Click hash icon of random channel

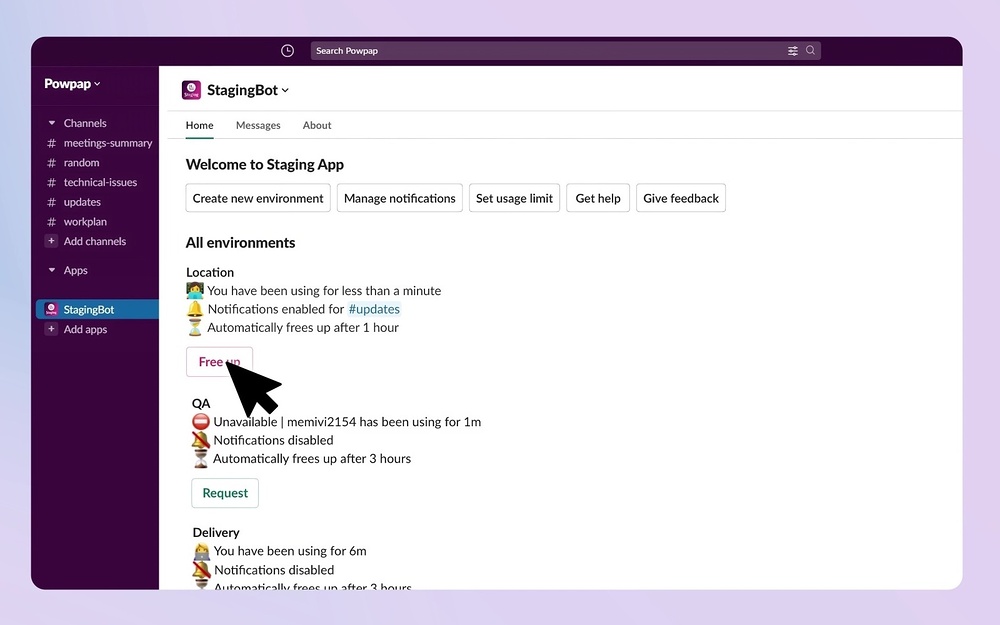pos(52,163)
